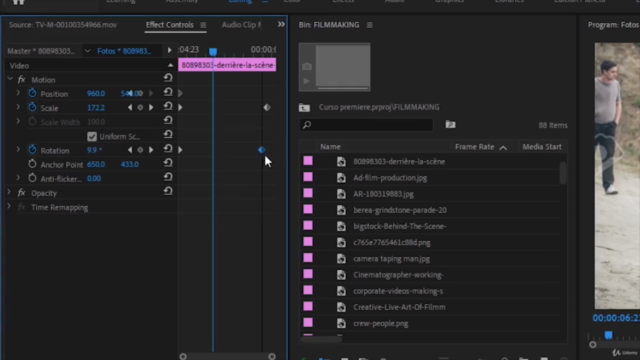Click the pink label of AR-180319883.jpg

pos(308,193)
